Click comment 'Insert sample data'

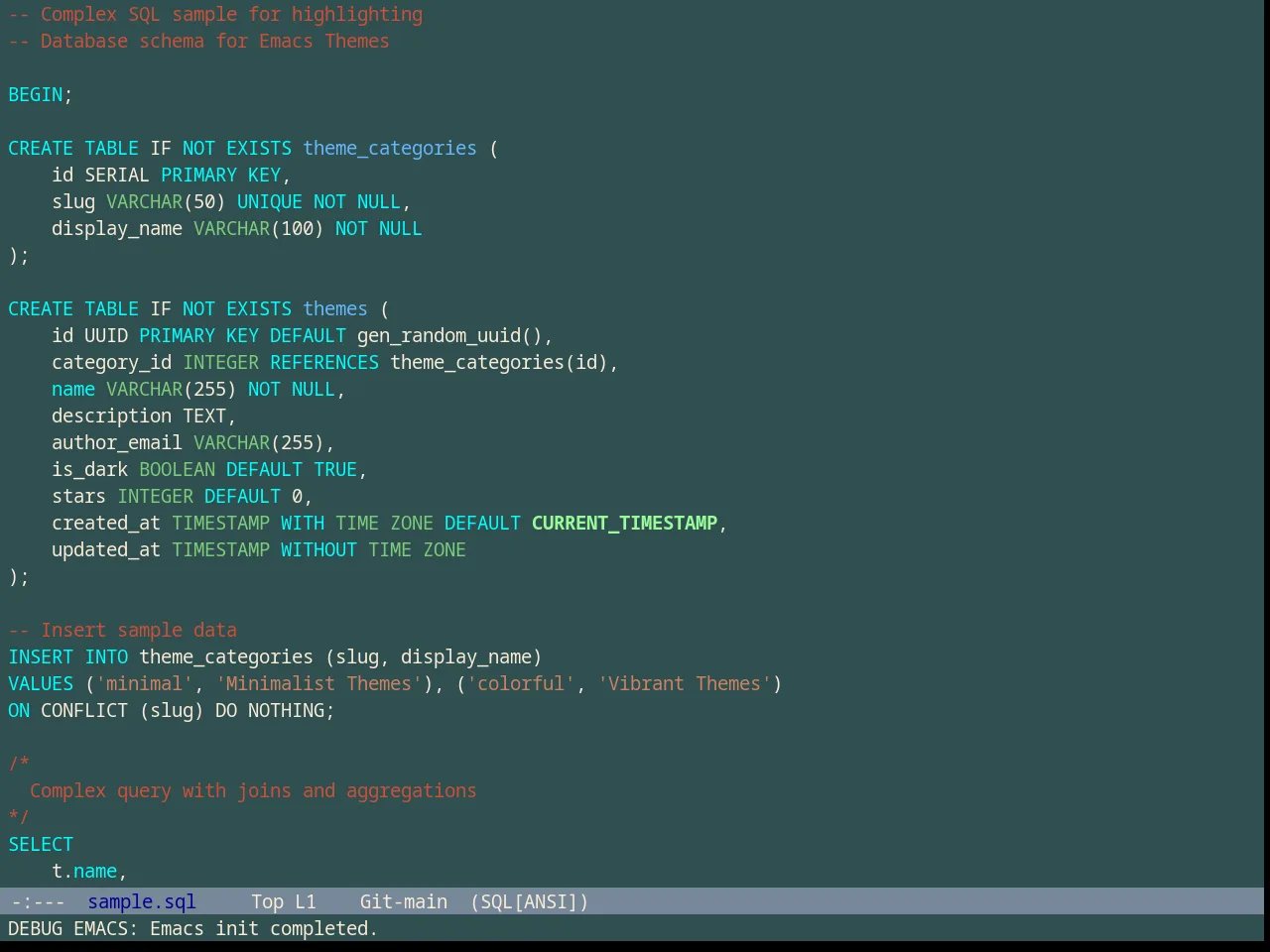(x=139, y=630)
